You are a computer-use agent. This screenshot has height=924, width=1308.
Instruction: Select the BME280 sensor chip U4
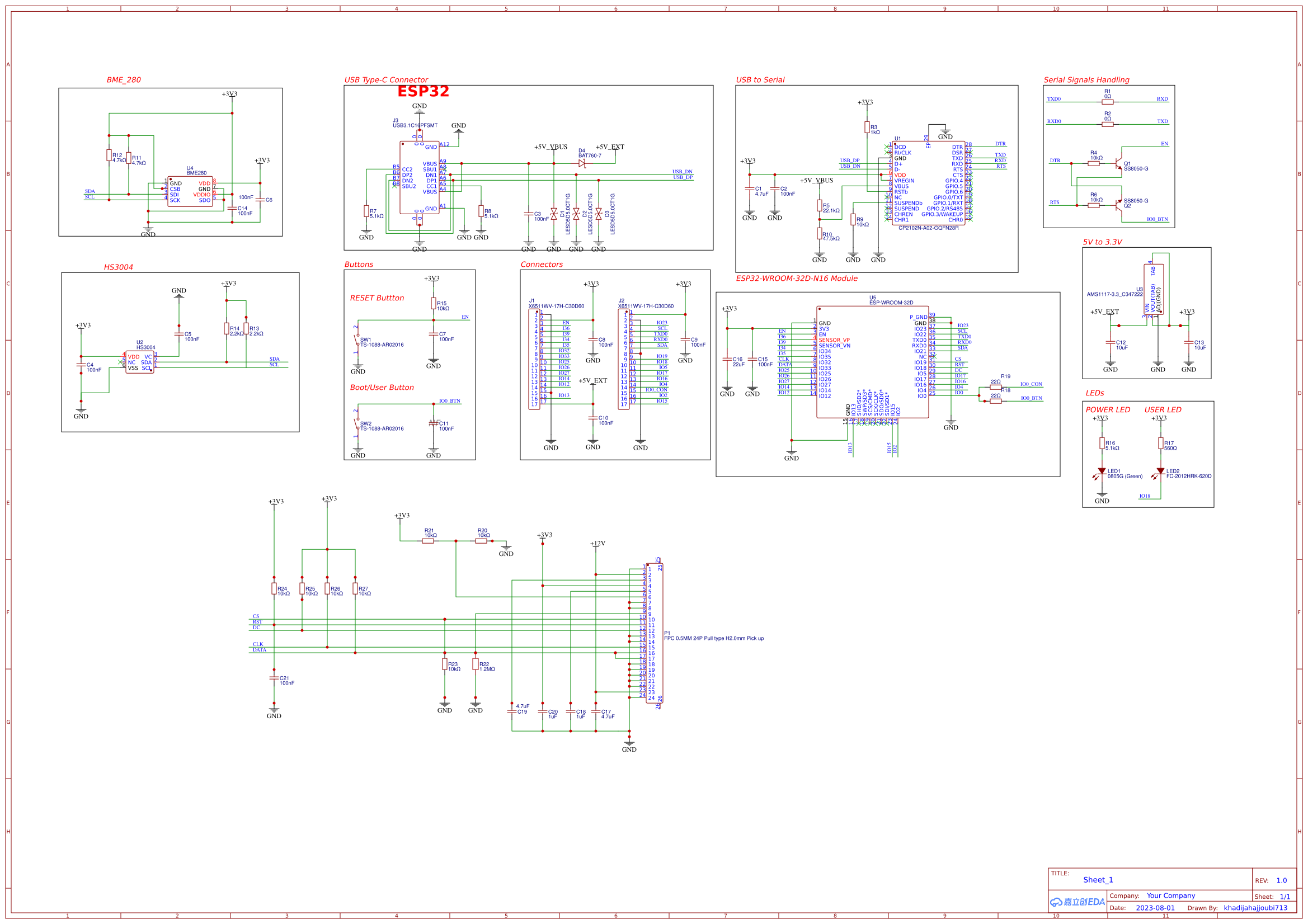pyautogui.click(x=190, y=192)
